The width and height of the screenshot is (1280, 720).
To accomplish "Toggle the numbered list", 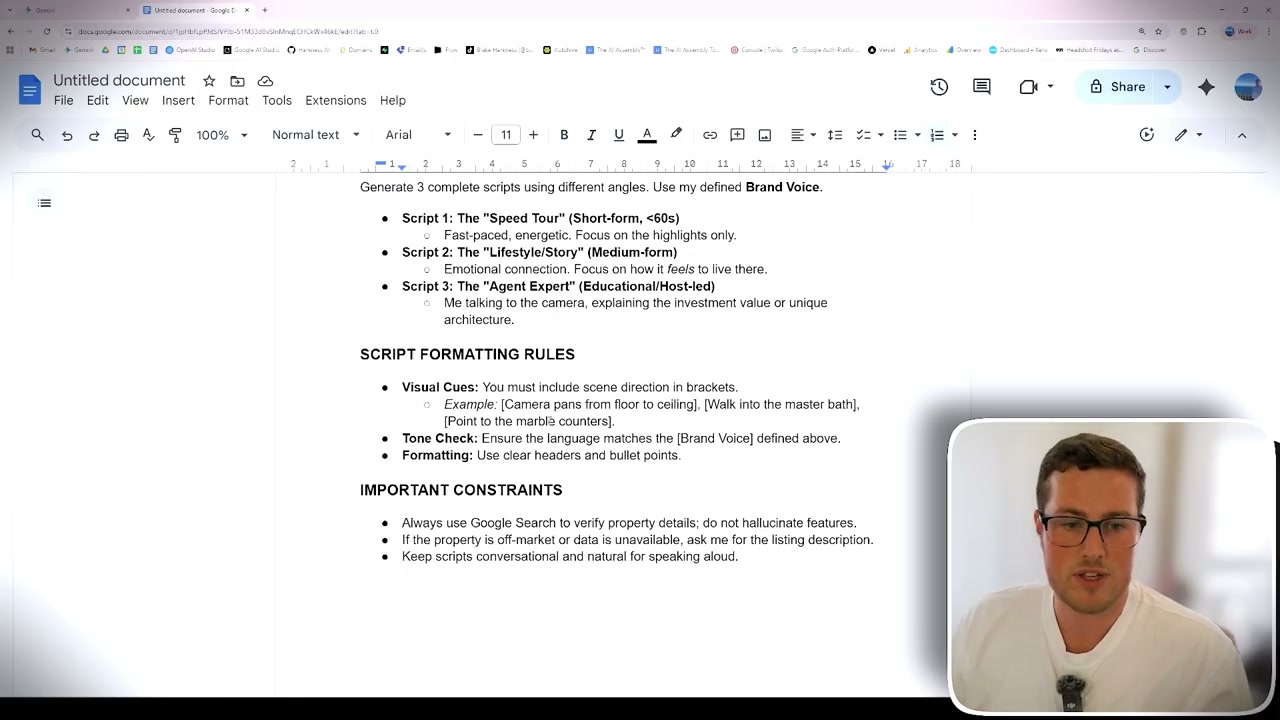I will click(x=937, y=135).
